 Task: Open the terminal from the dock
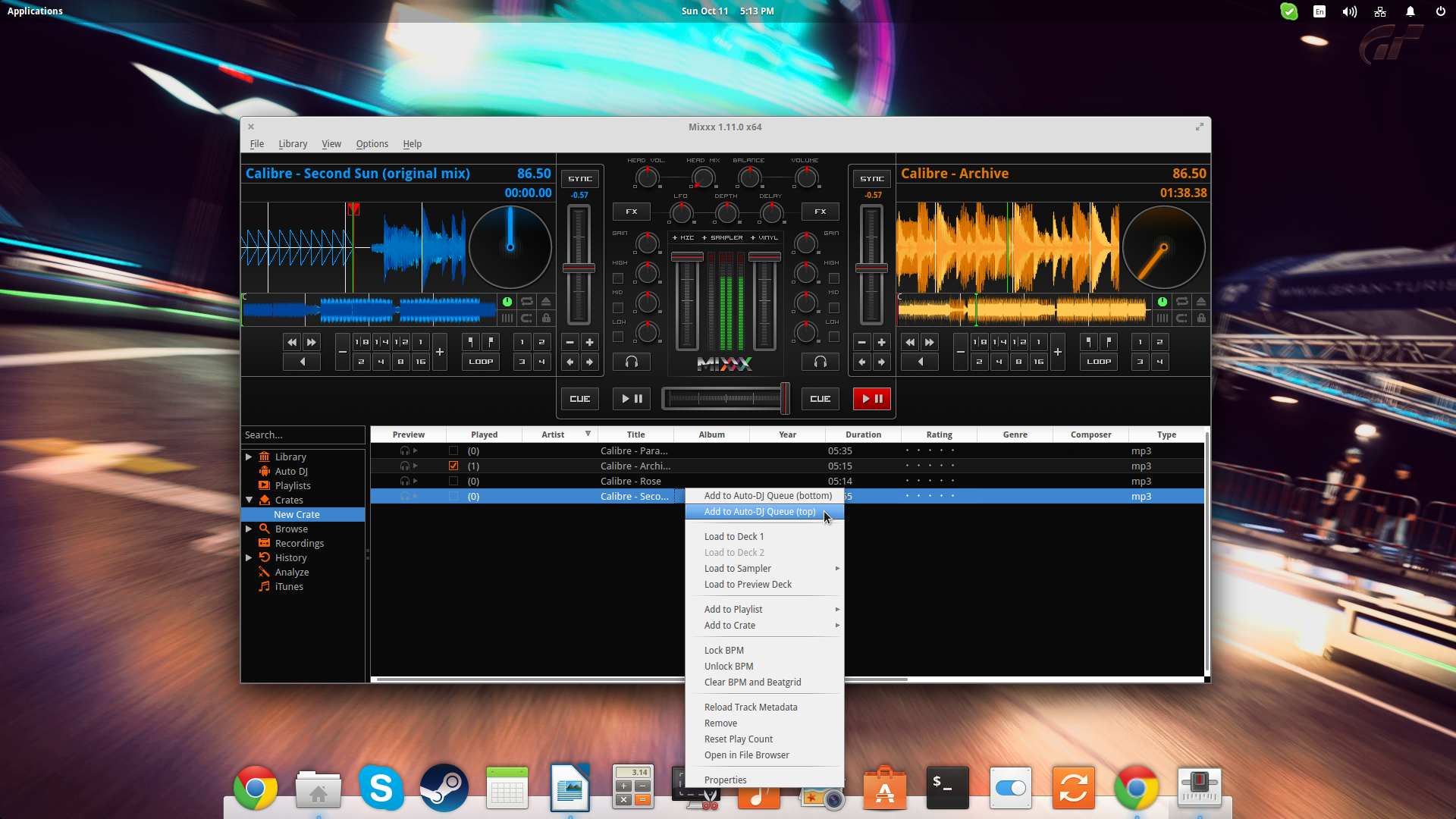pos(948,788)
